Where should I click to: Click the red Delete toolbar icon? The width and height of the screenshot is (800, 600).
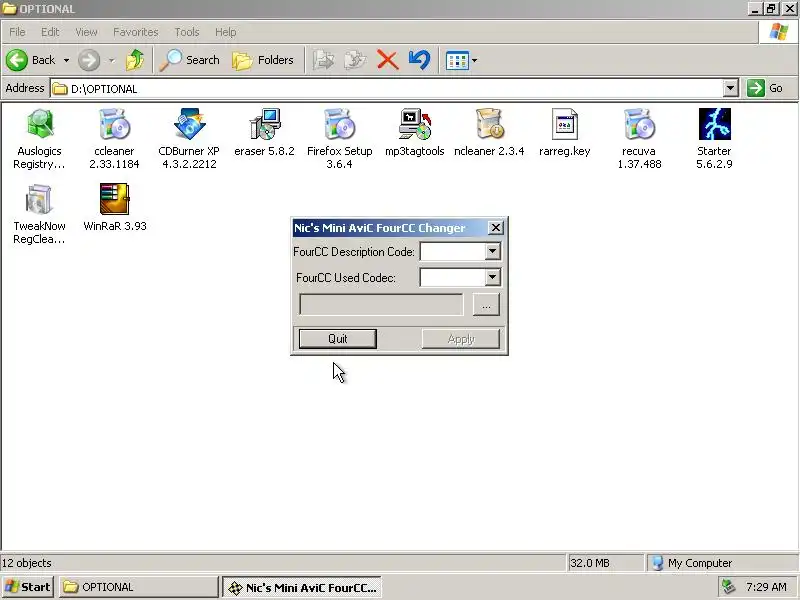[388, 60]
